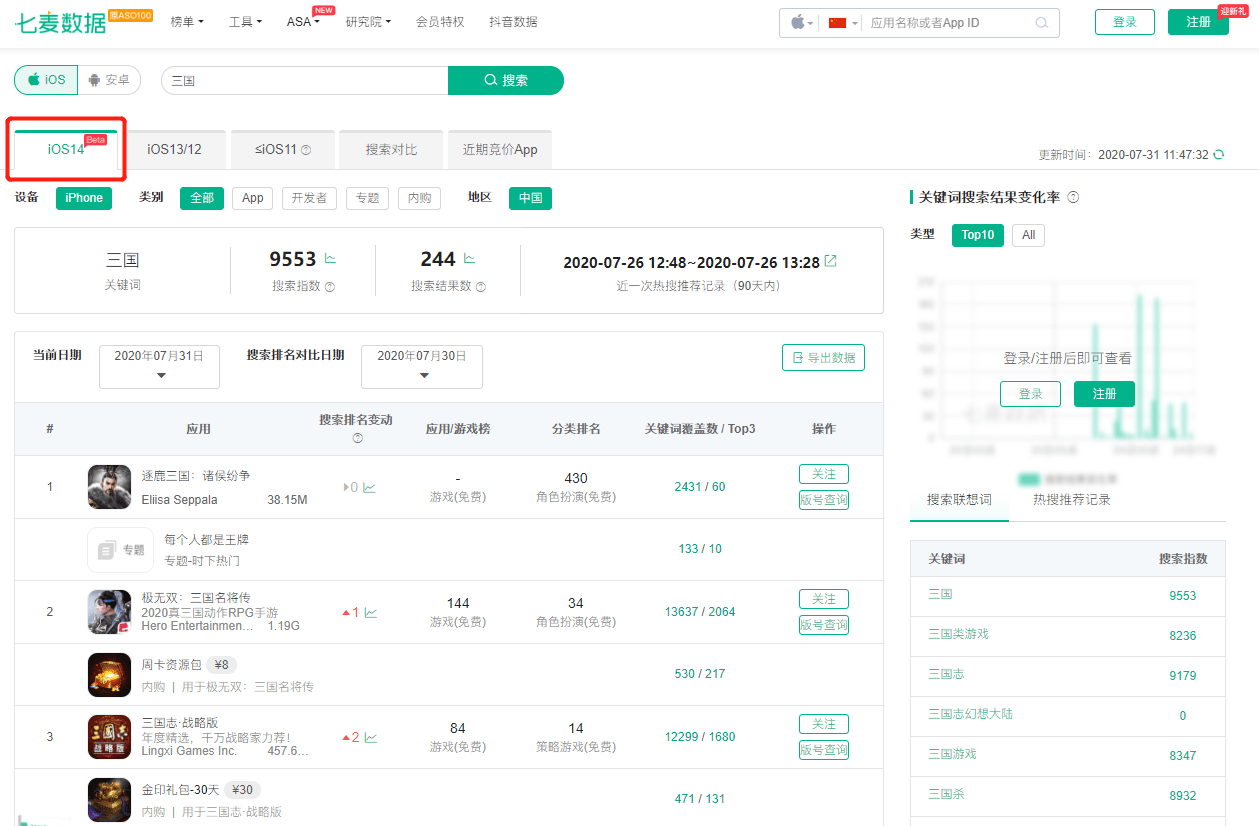Select the Top10 type filter
Screen dimensions: 1260x826
977,235
